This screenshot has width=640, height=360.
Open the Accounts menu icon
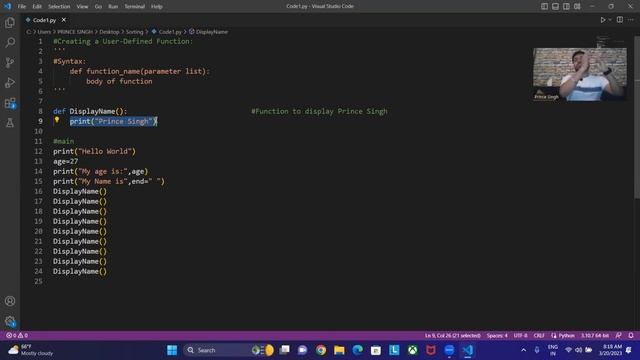click(10, 301)
